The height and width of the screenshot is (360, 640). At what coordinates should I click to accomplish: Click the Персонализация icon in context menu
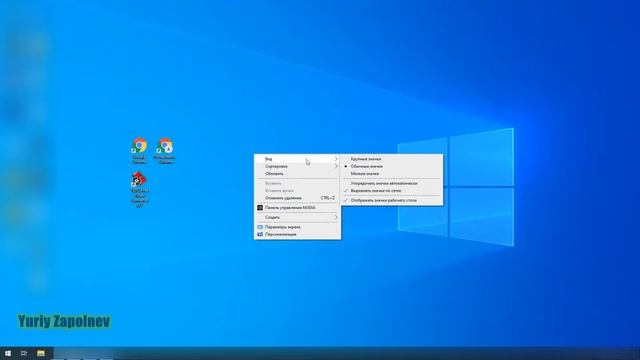[x=260, y=234]
